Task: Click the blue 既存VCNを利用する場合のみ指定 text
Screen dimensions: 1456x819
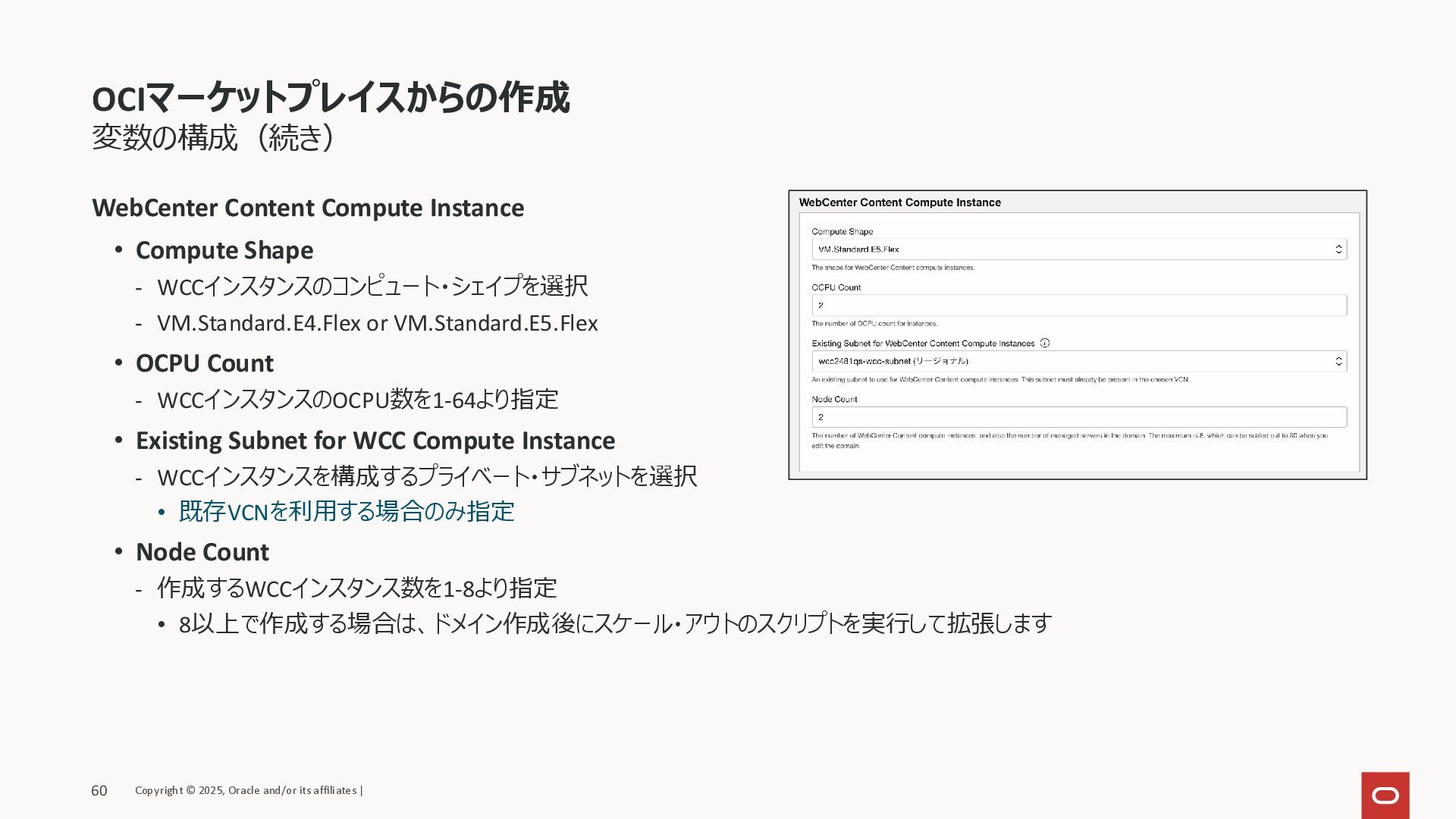Action: pyautogui.click(x=346, y=512)
